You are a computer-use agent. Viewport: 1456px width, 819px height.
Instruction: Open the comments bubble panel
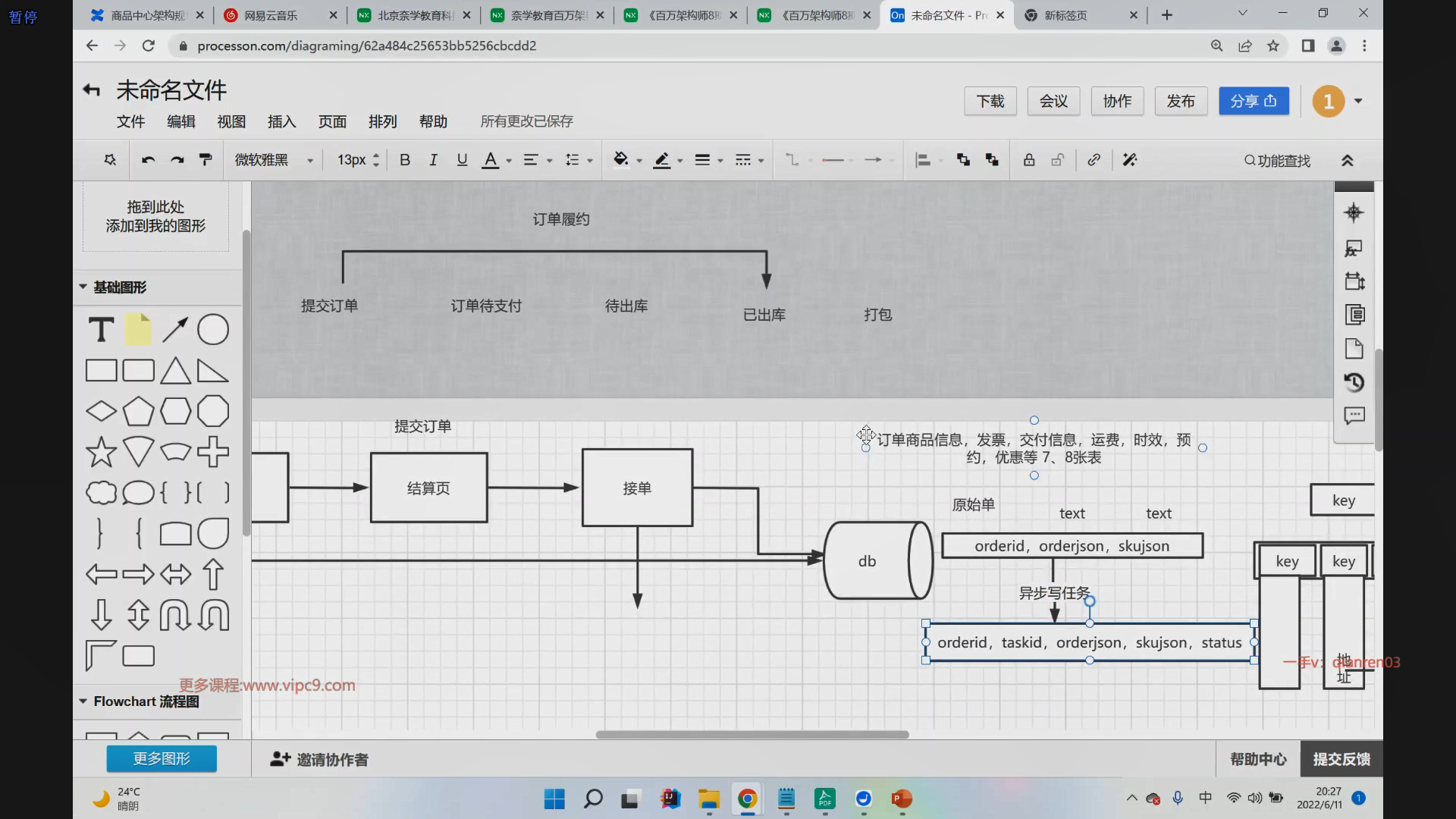[1354, 416]
